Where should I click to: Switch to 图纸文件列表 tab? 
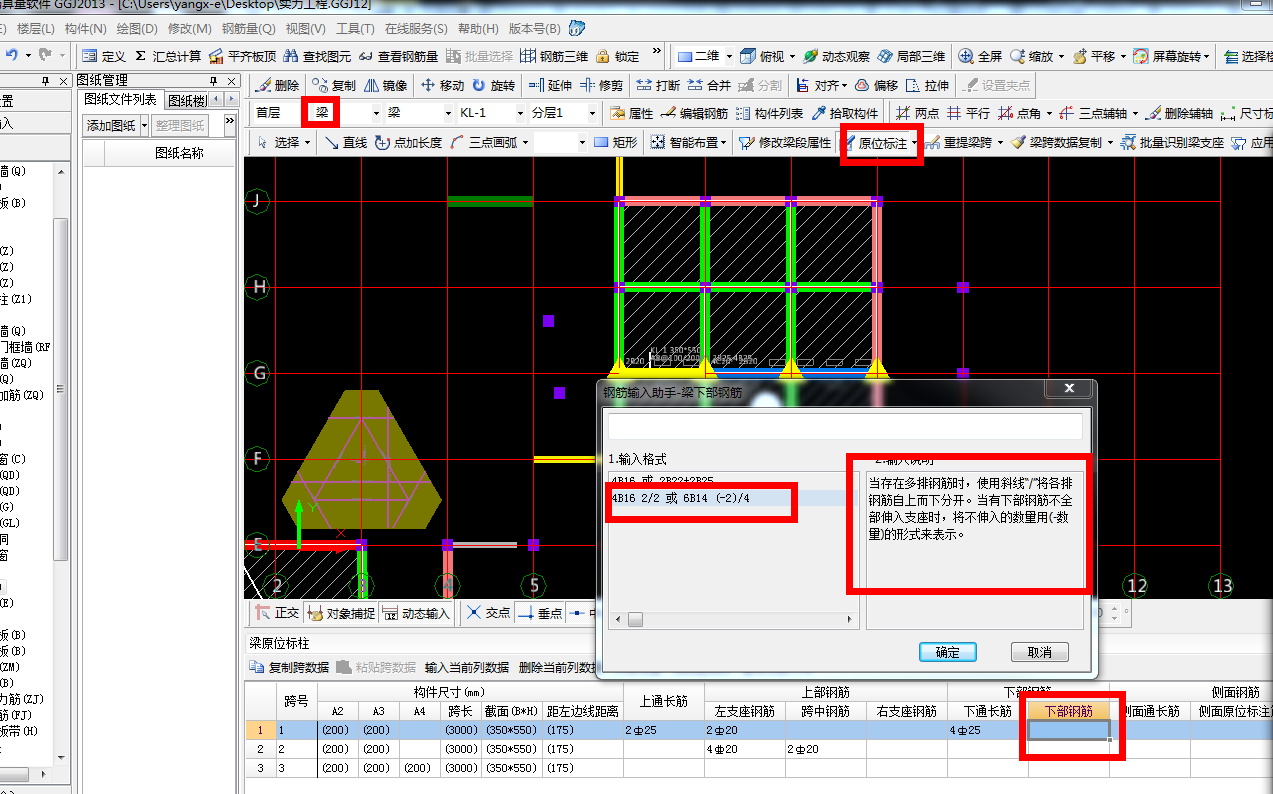[120, 99]
